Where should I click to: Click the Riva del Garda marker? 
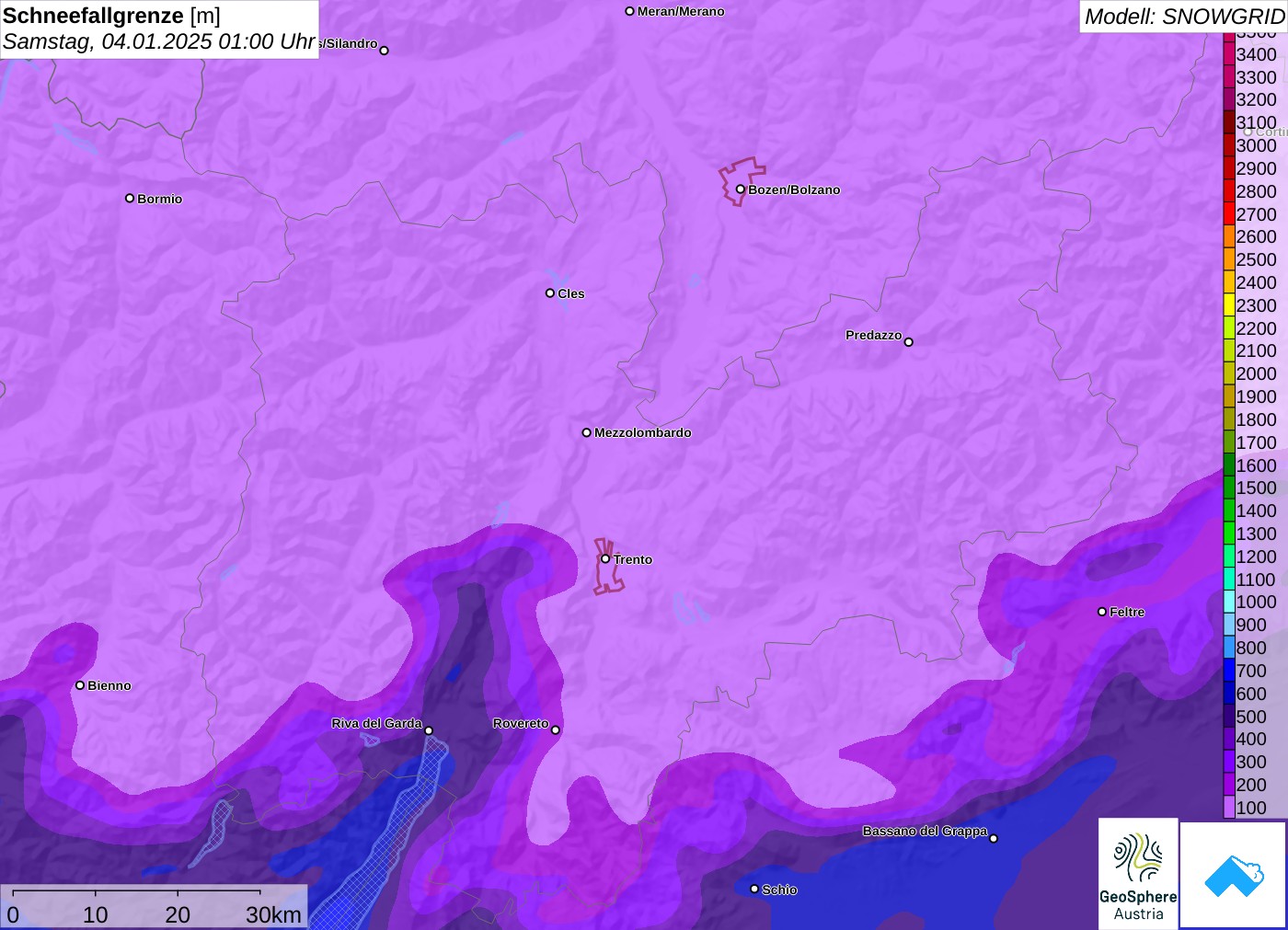click(429, 730)
